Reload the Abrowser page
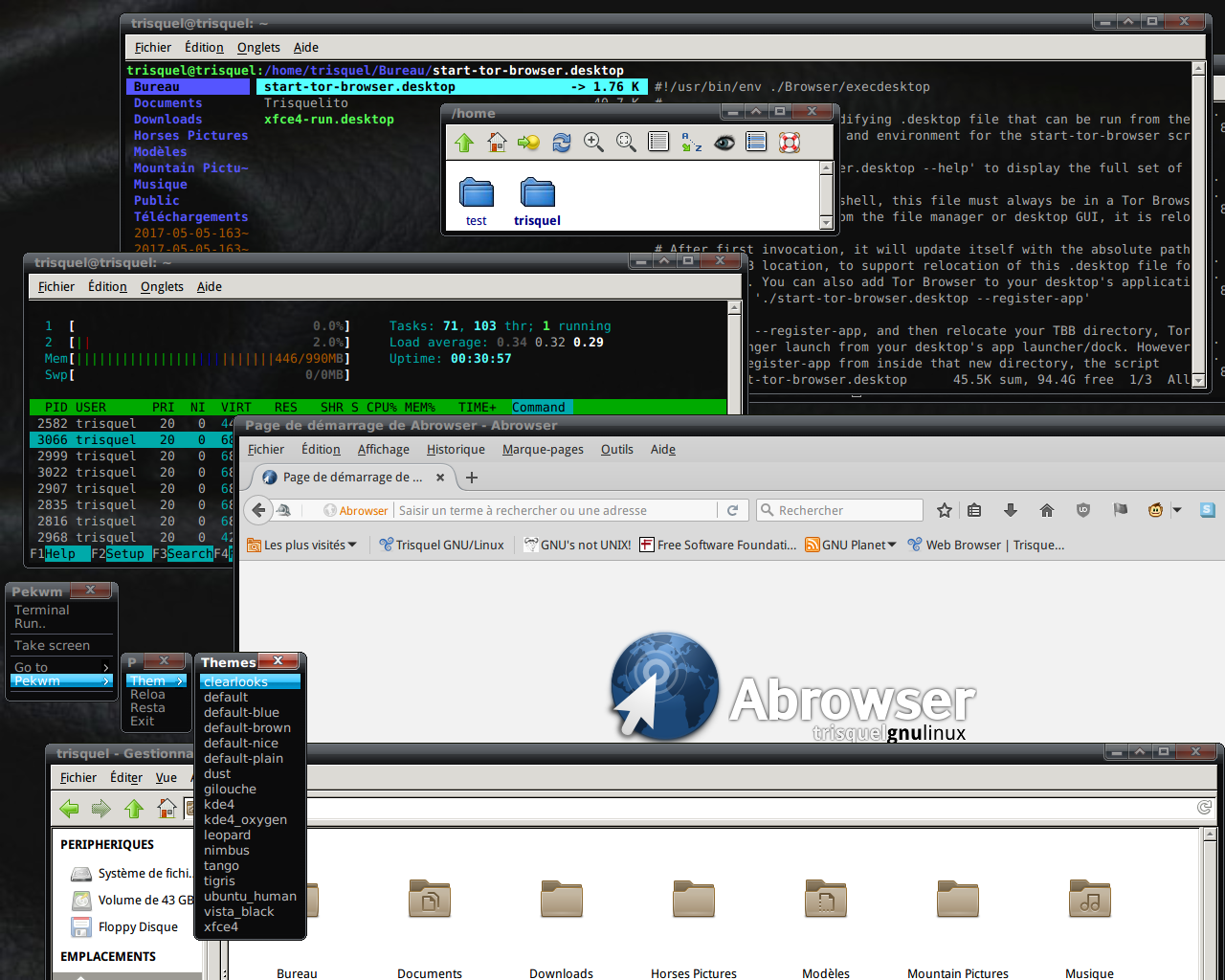Screen dimensions: 1225x980 [x=732, y=510]
